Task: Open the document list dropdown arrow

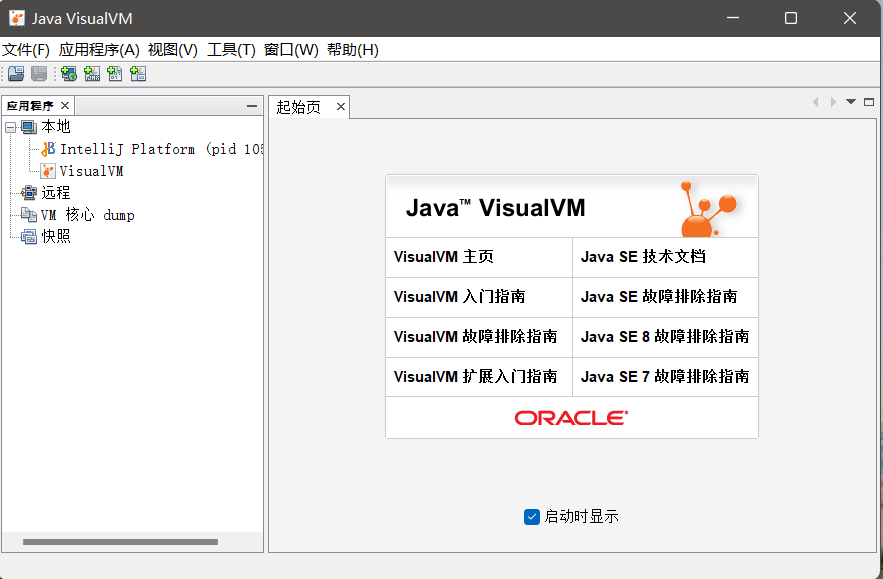Action: 851,102
